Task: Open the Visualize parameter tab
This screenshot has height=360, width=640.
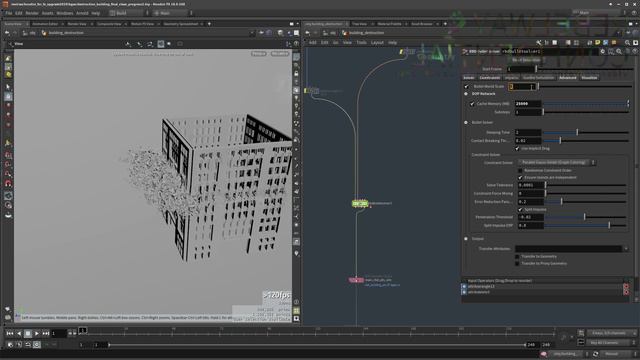Action: click(x=589, y=78)
